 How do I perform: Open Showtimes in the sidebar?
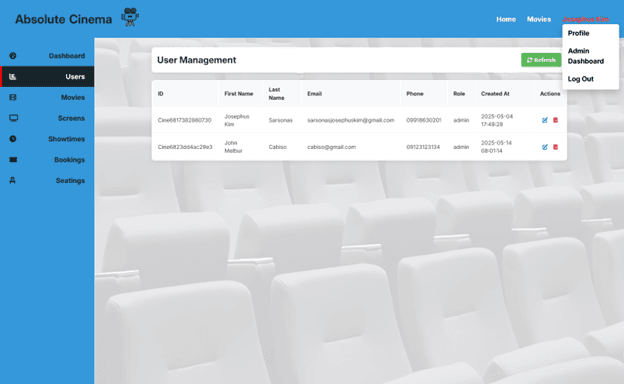coord(47,139)
